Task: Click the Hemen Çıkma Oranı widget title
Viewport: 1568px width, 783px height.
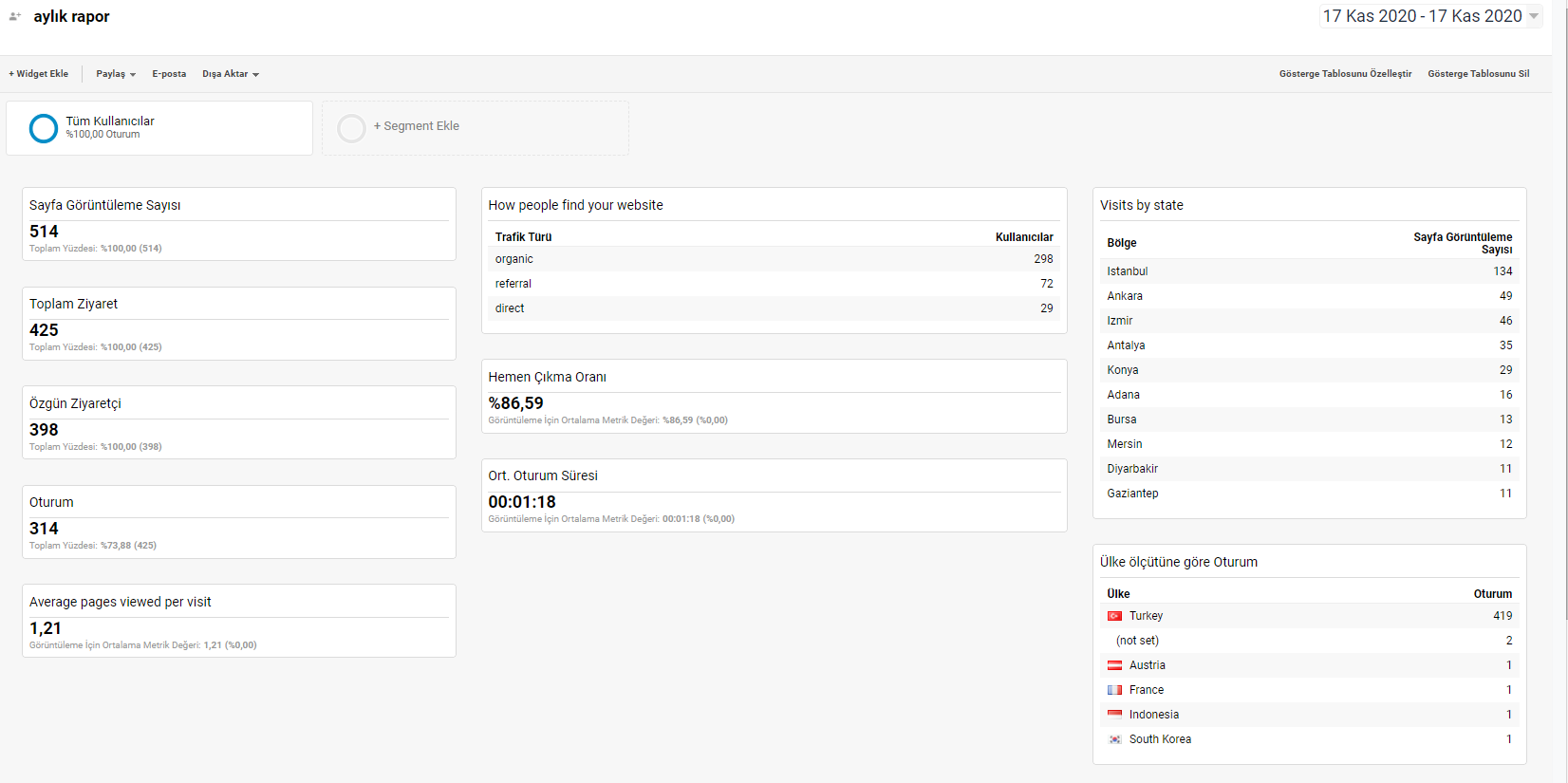Action: point(547,377)
